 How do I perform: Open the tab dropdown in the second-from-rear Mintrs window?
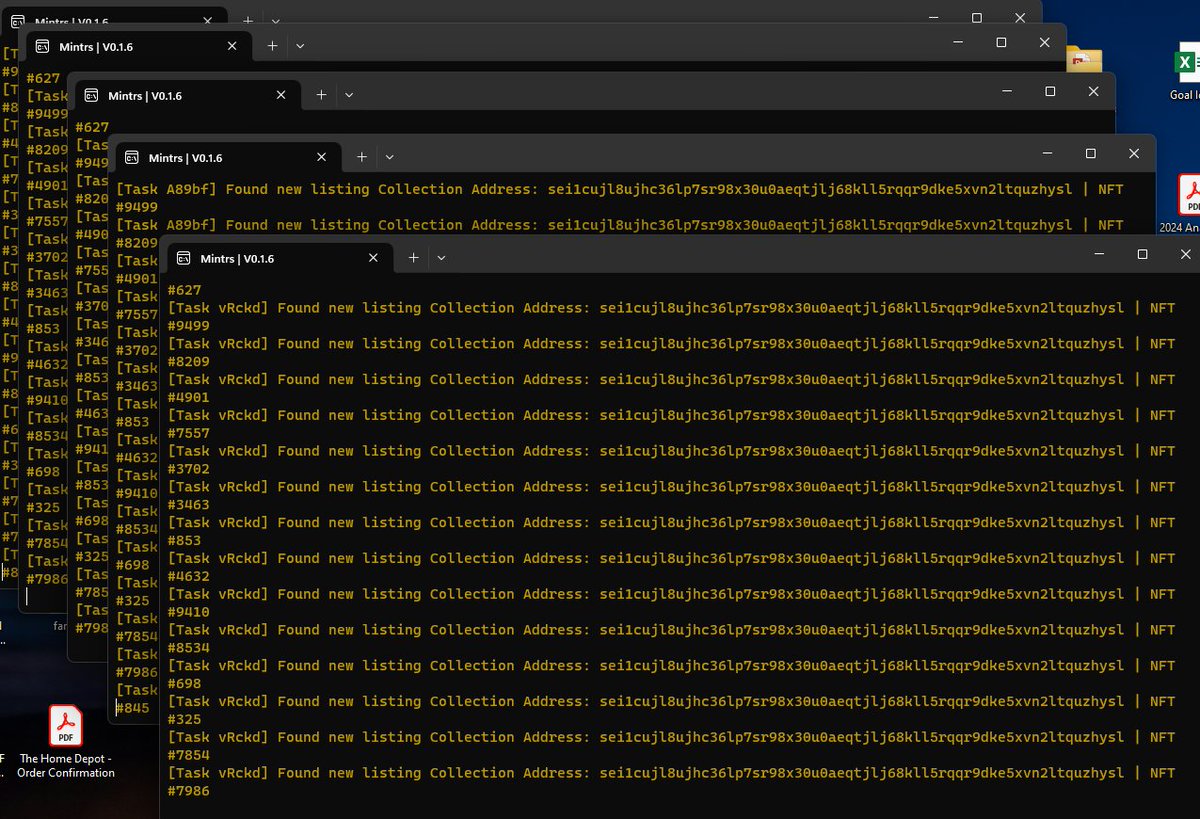tap(300, 46)
